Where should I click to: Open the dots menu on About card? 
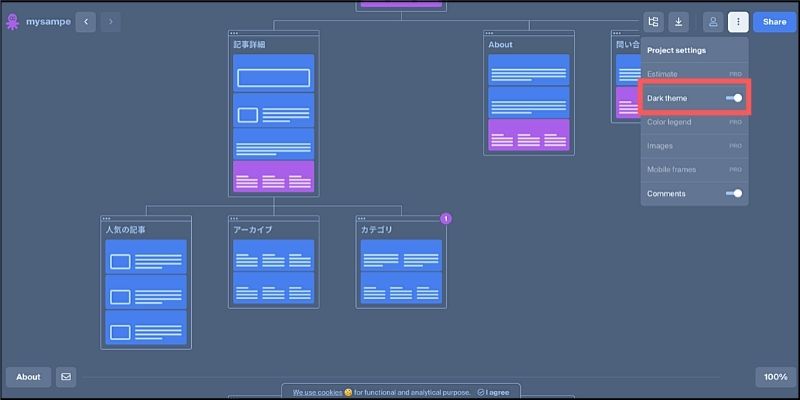coord(489,33)
